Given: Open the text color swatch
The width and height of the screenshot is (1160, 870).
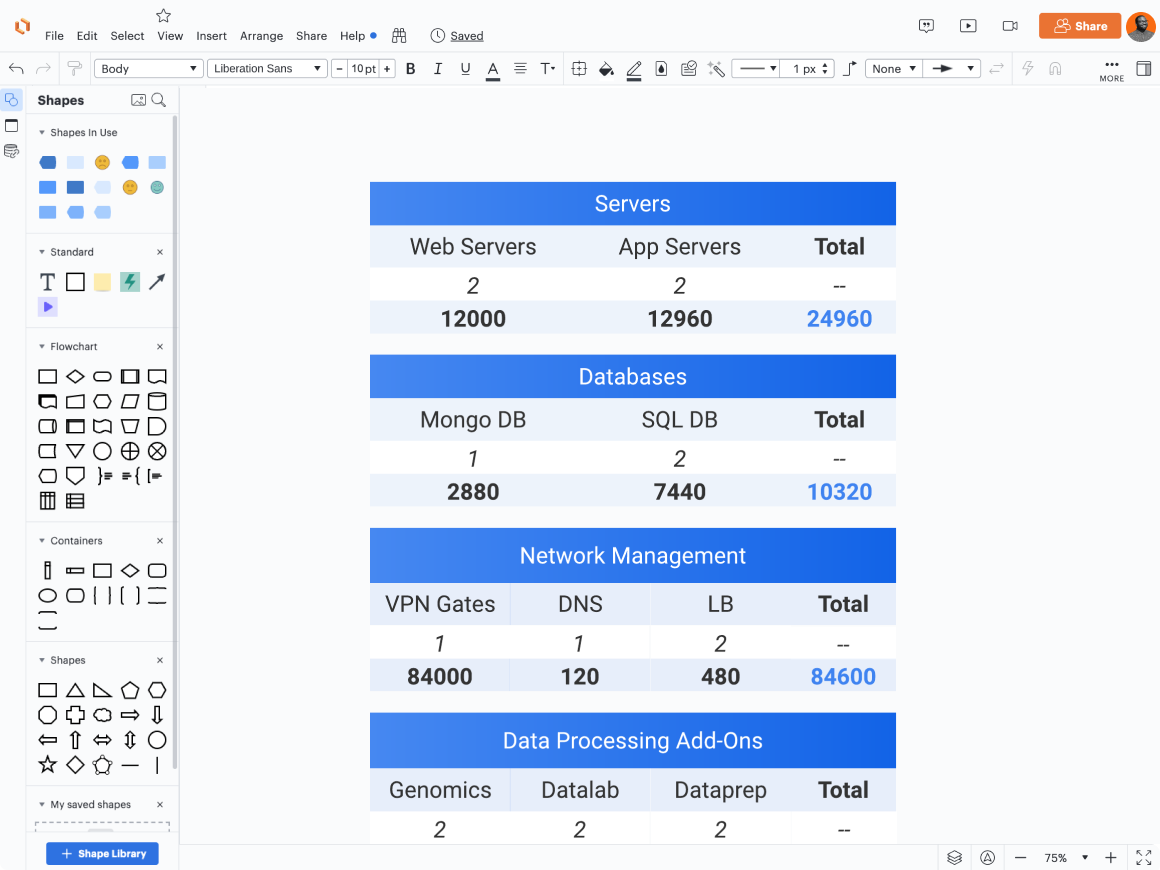Looking at the screenshot, I should click(492, 68).
